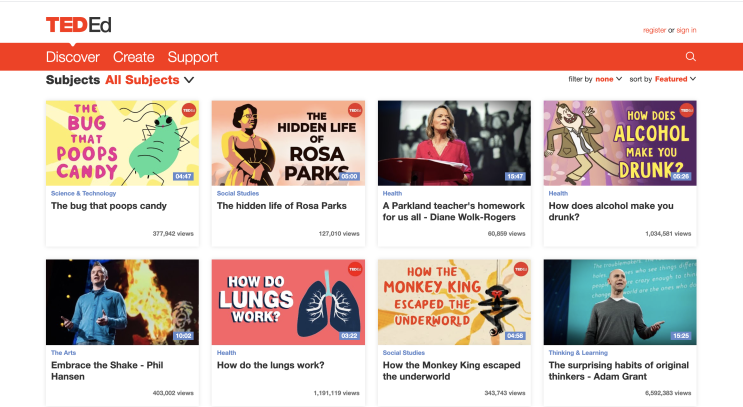
Task: Click the TED-Ed logo
Action: click(78, 24)
